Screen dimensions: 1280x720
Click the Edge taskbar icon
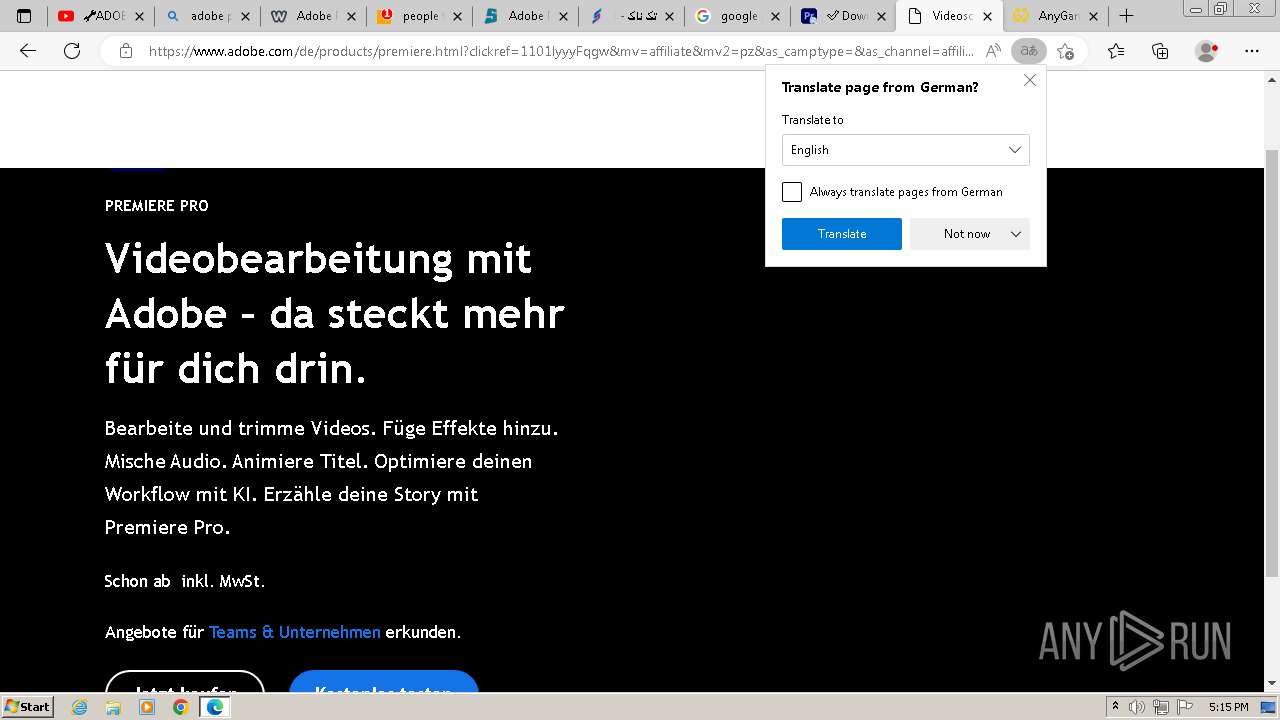coord(215,707)
